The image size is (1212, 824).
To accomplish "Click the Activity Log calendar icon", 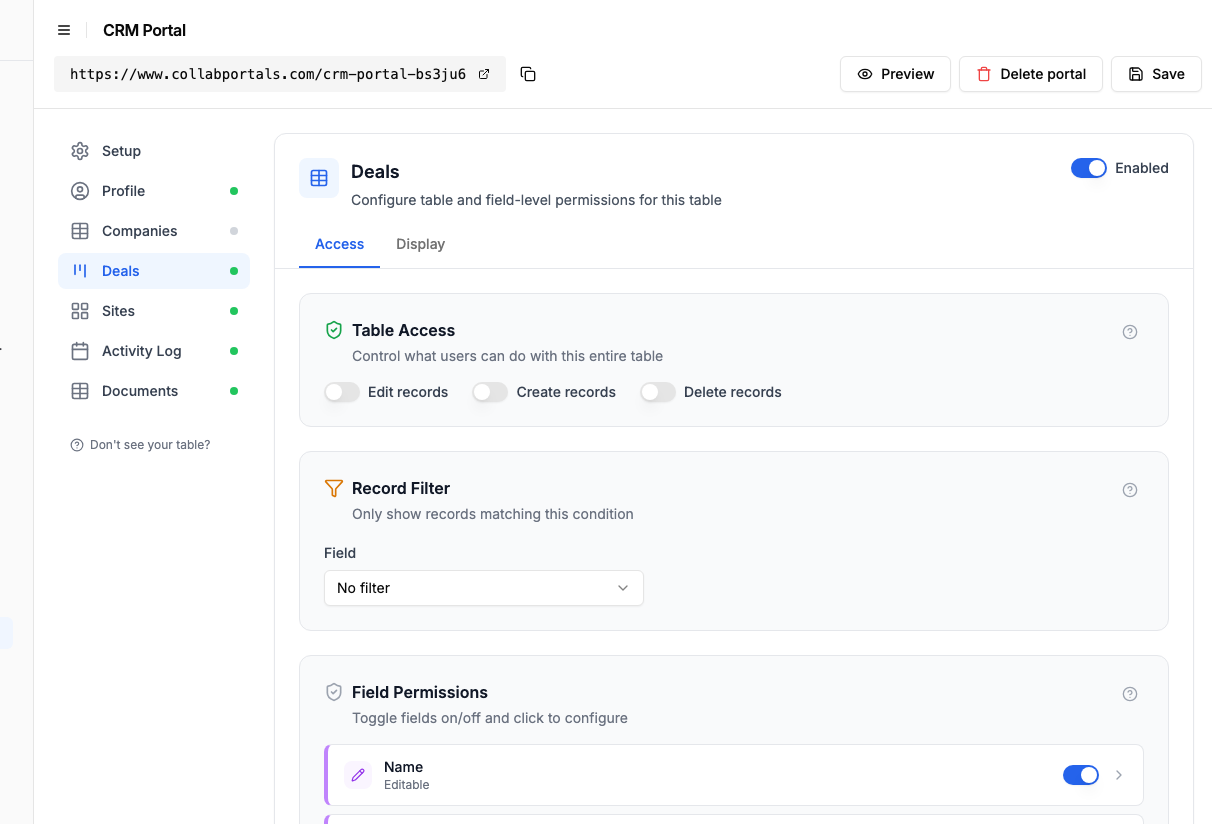I will click(x=80, y=351).
